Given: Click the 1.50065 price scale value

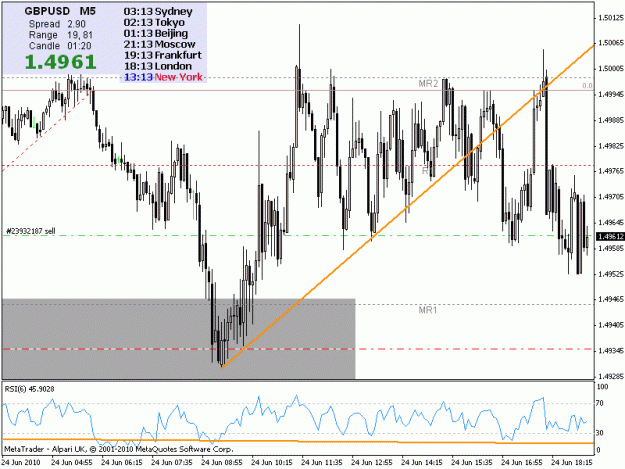Looking at the screenshot, I should 611,43.
